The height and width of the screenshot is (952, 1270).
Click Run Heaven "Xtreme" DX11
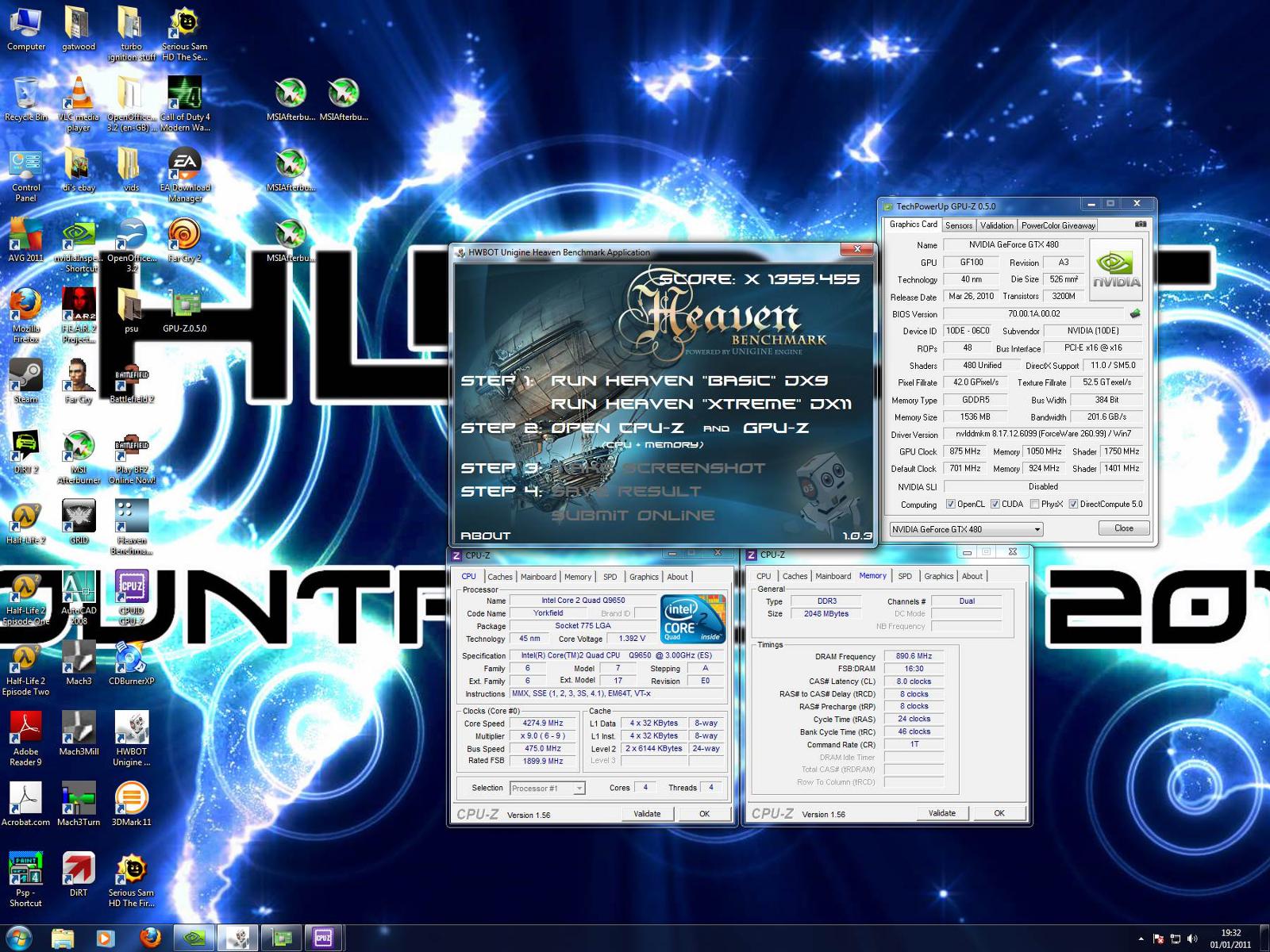701,404
